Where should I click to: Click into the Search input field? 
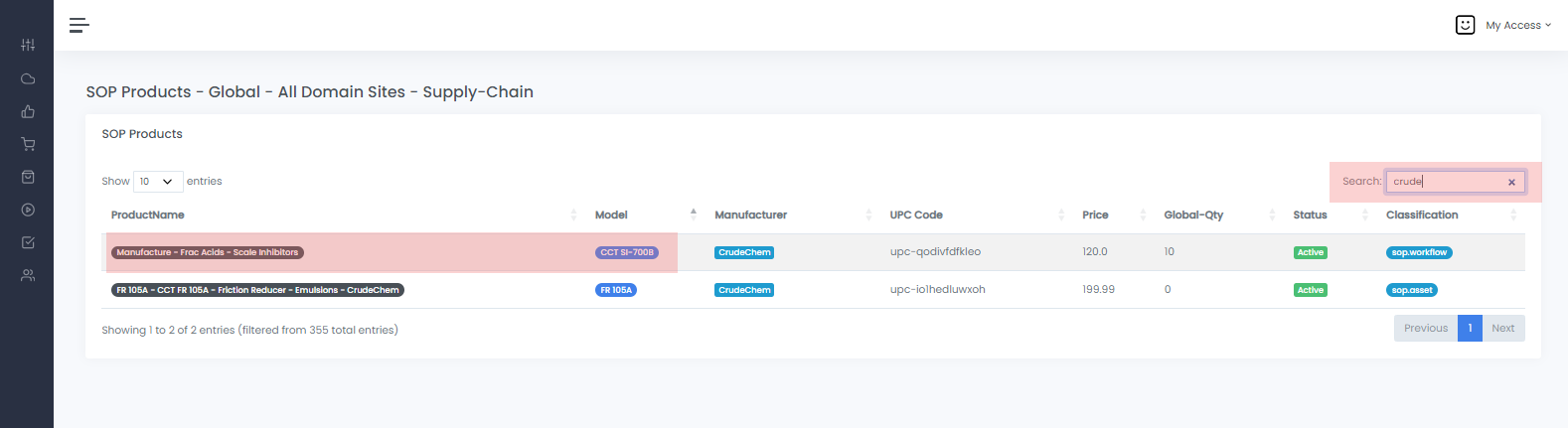[x=1446, y=182]
